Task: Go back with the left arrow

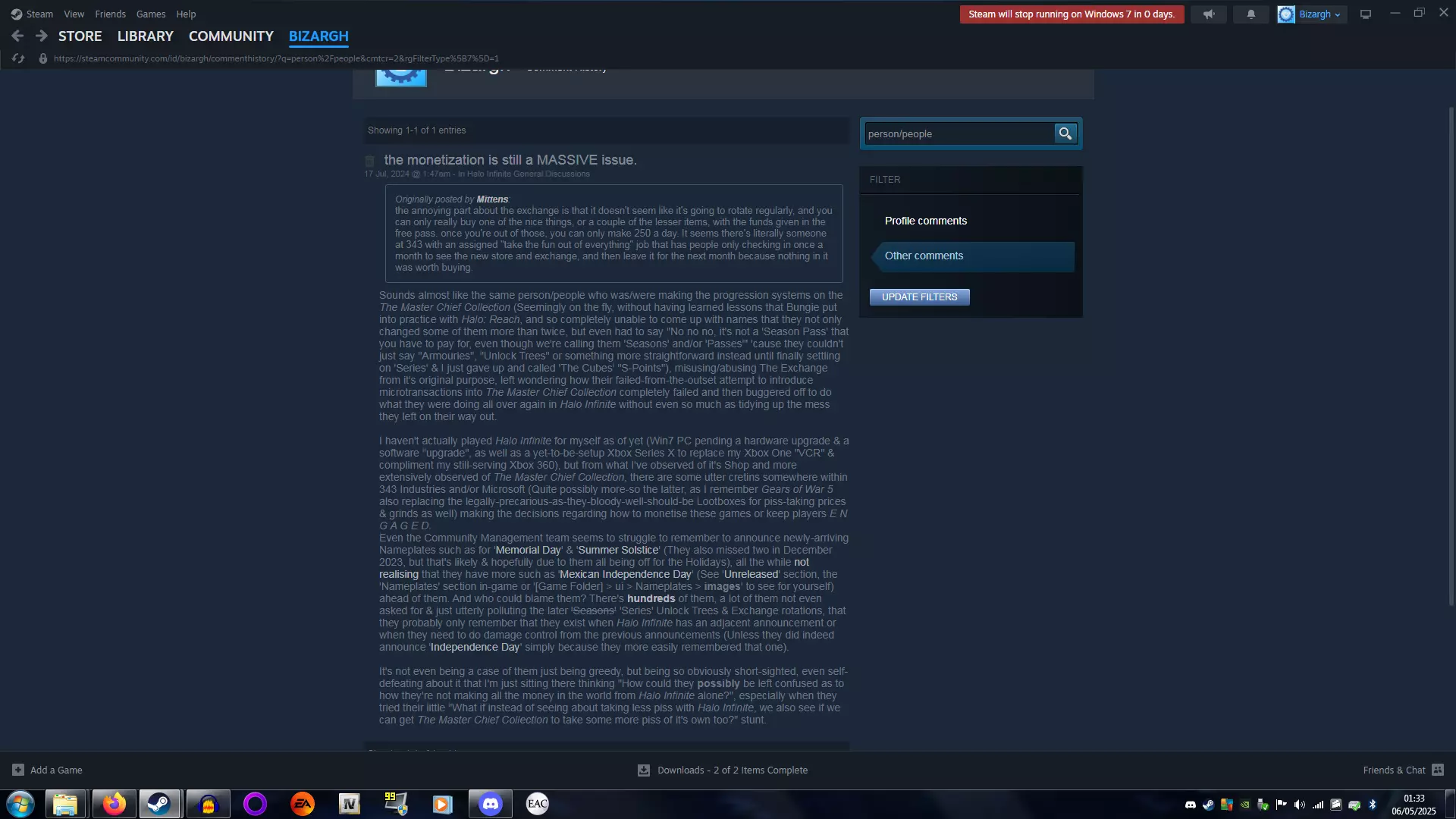Action: (17, 36)
